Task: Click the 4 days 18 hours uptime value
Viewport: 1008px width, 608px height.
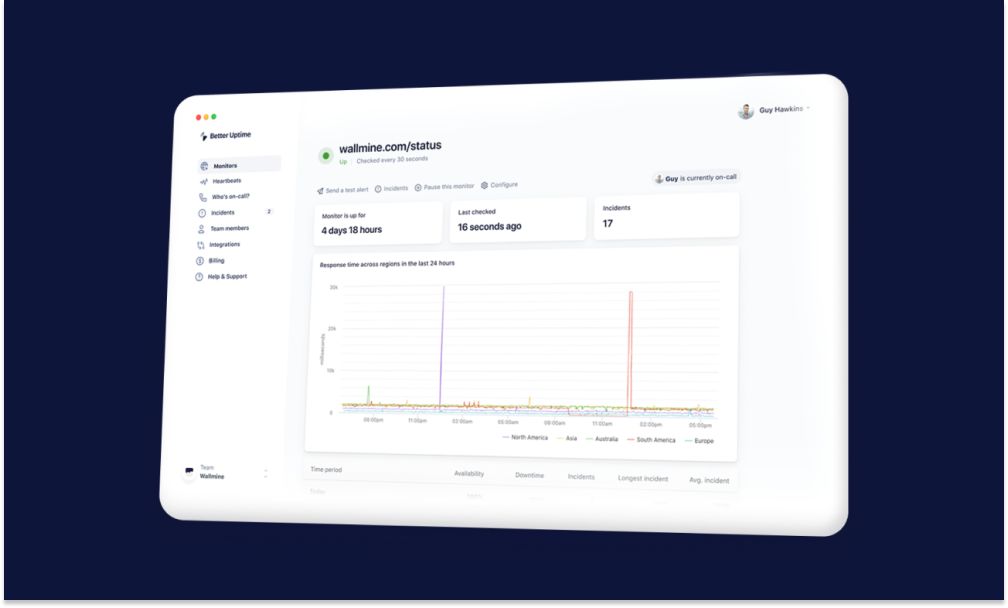Action: click(352, 230)
